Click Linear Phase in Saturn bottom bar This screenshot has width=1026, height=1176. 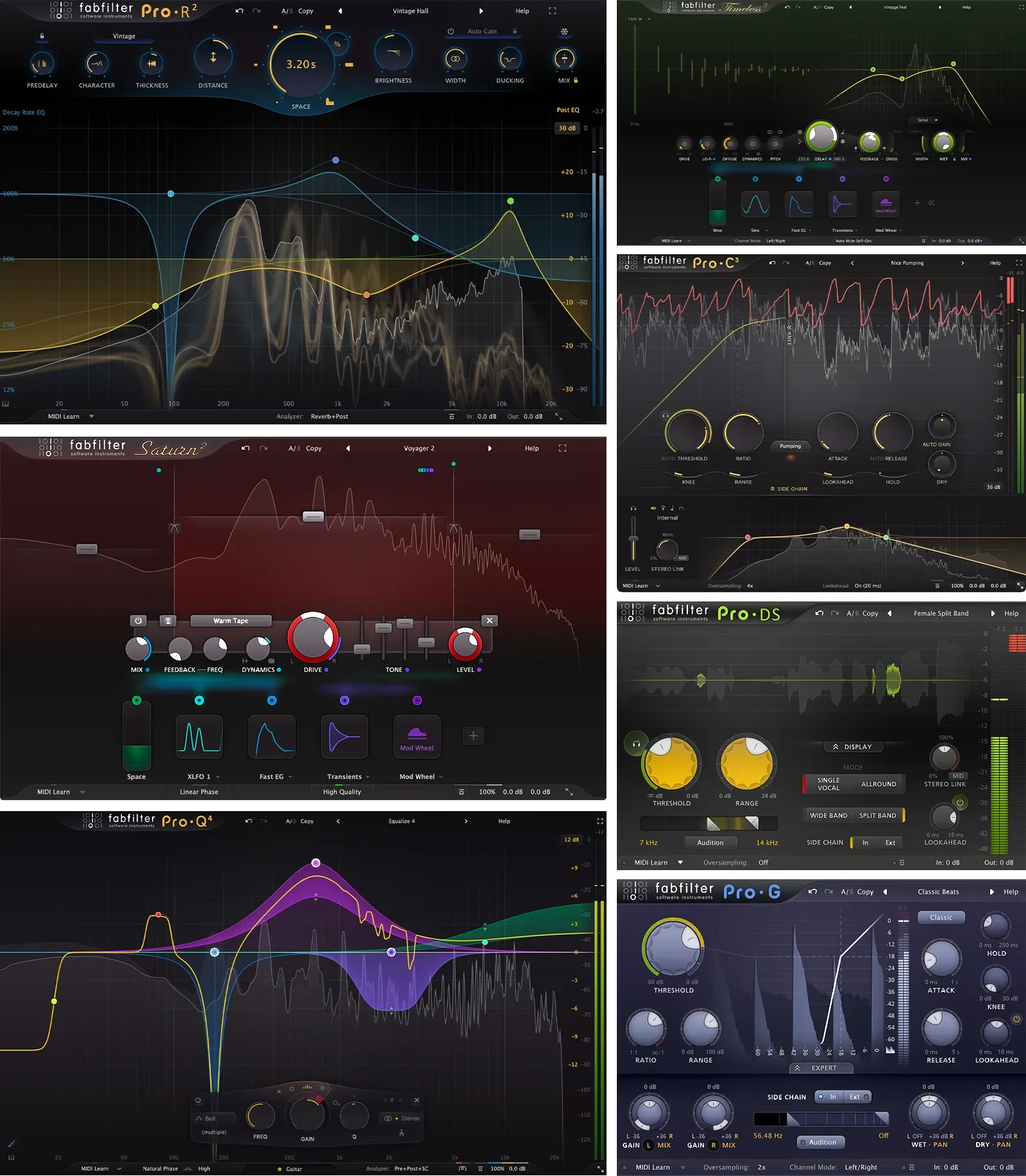(199, 792)
